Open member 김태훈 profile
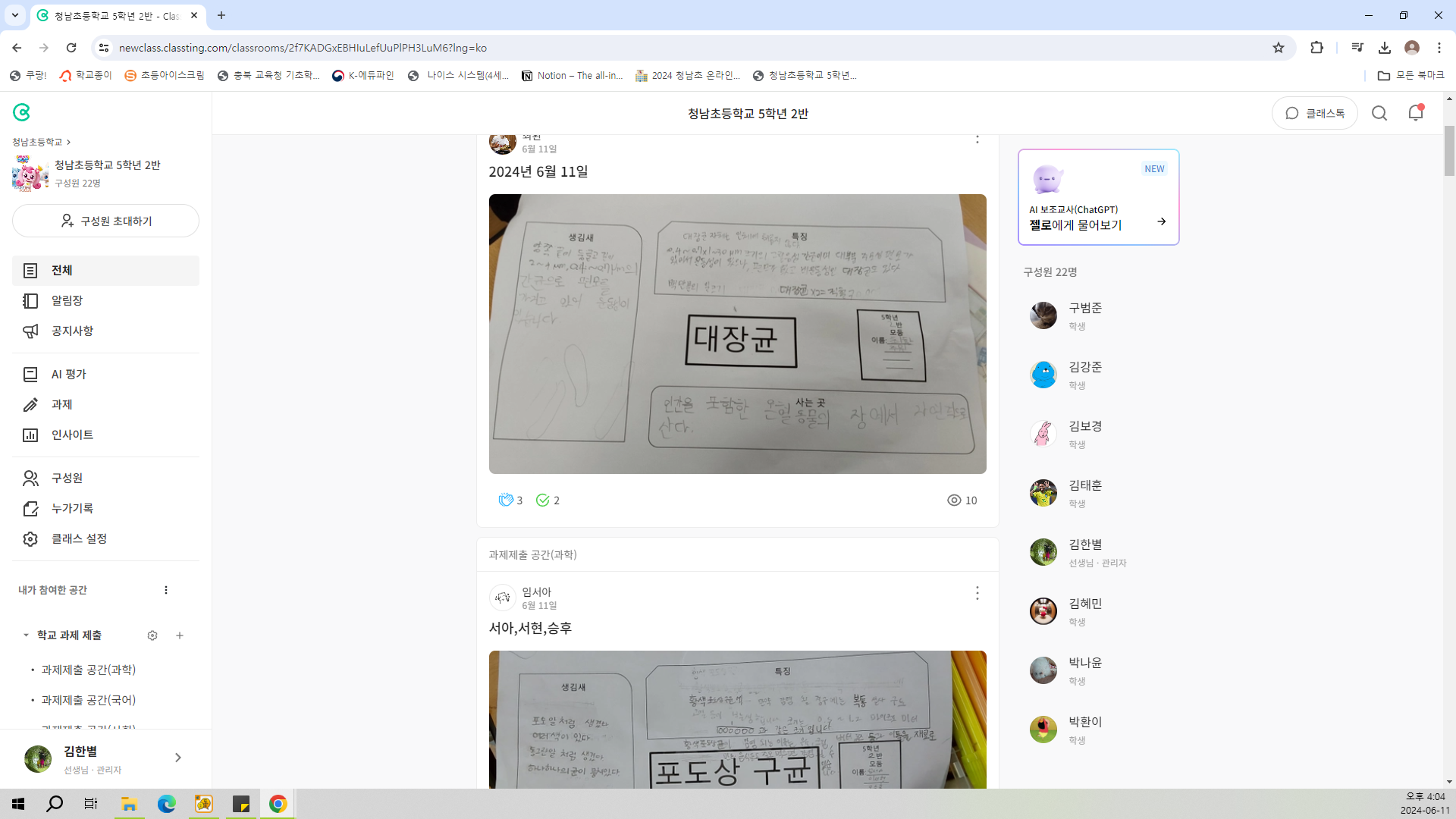1456x819 pixels. [1099, 493]
